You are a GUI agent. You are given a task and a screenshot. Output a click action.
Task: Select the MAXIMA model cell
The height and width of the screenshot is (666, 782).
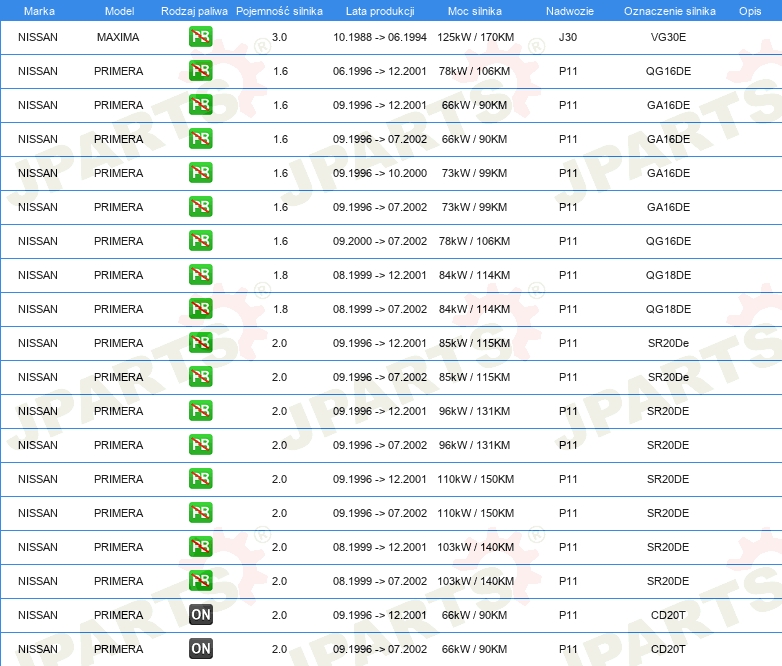pyautogui.click(x=118, y=37)
